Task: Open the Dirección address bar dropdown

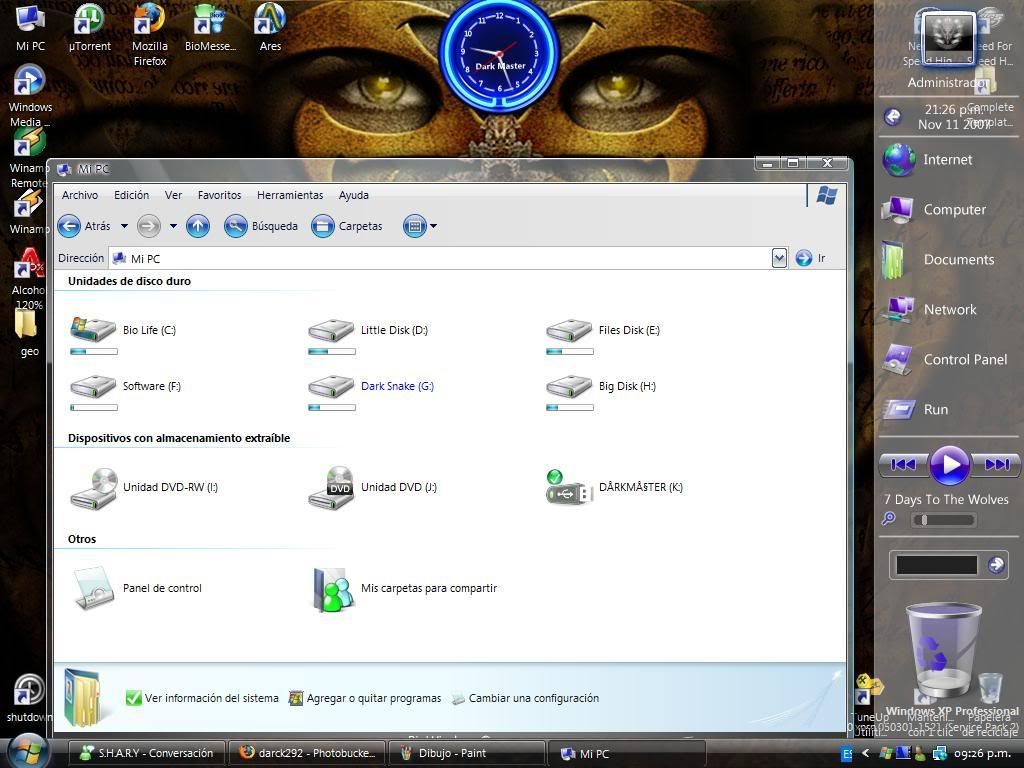Action: point(779,259)
